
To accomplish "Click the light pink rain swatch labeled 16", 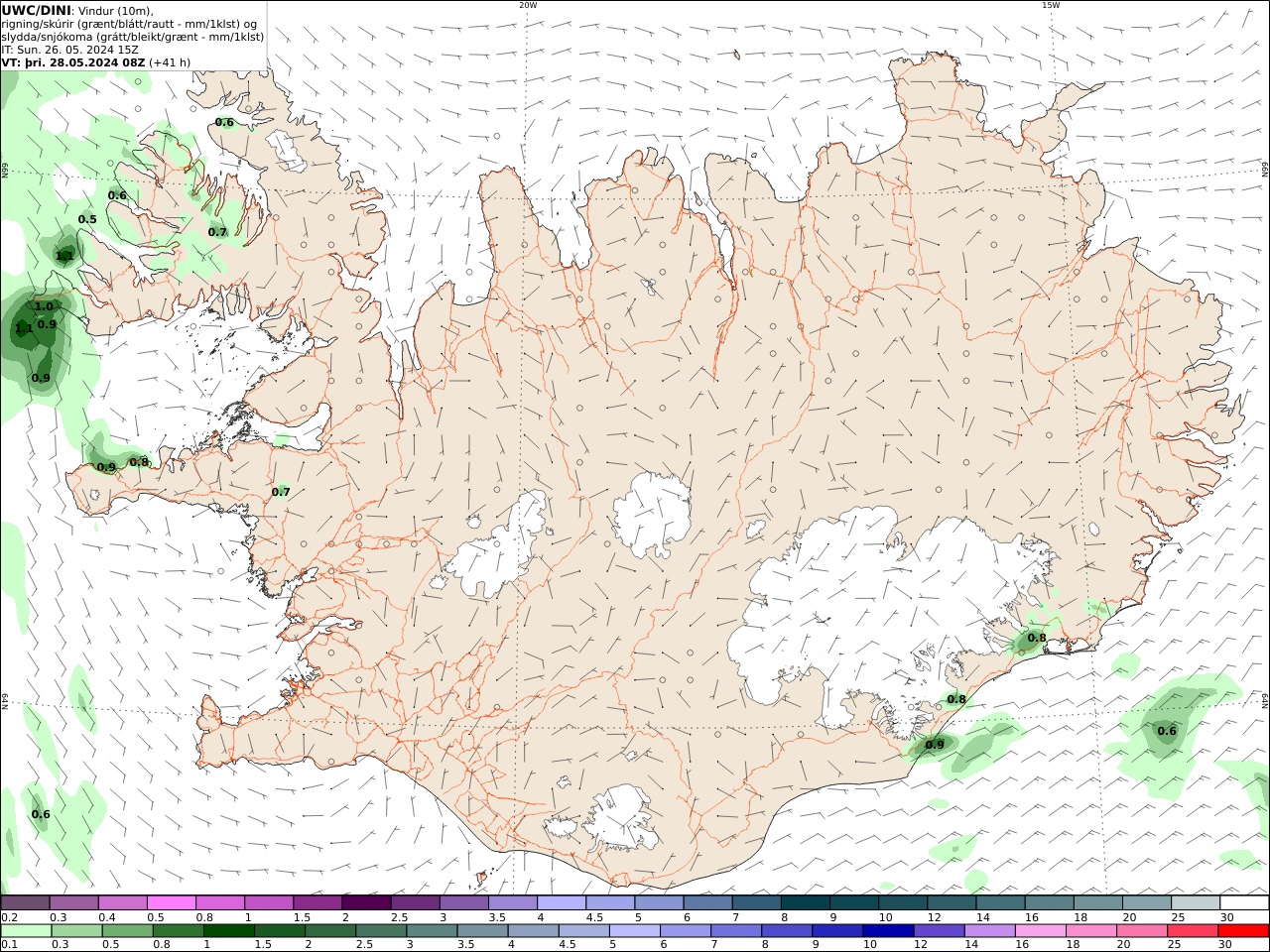I will (x=1041, y=931).
